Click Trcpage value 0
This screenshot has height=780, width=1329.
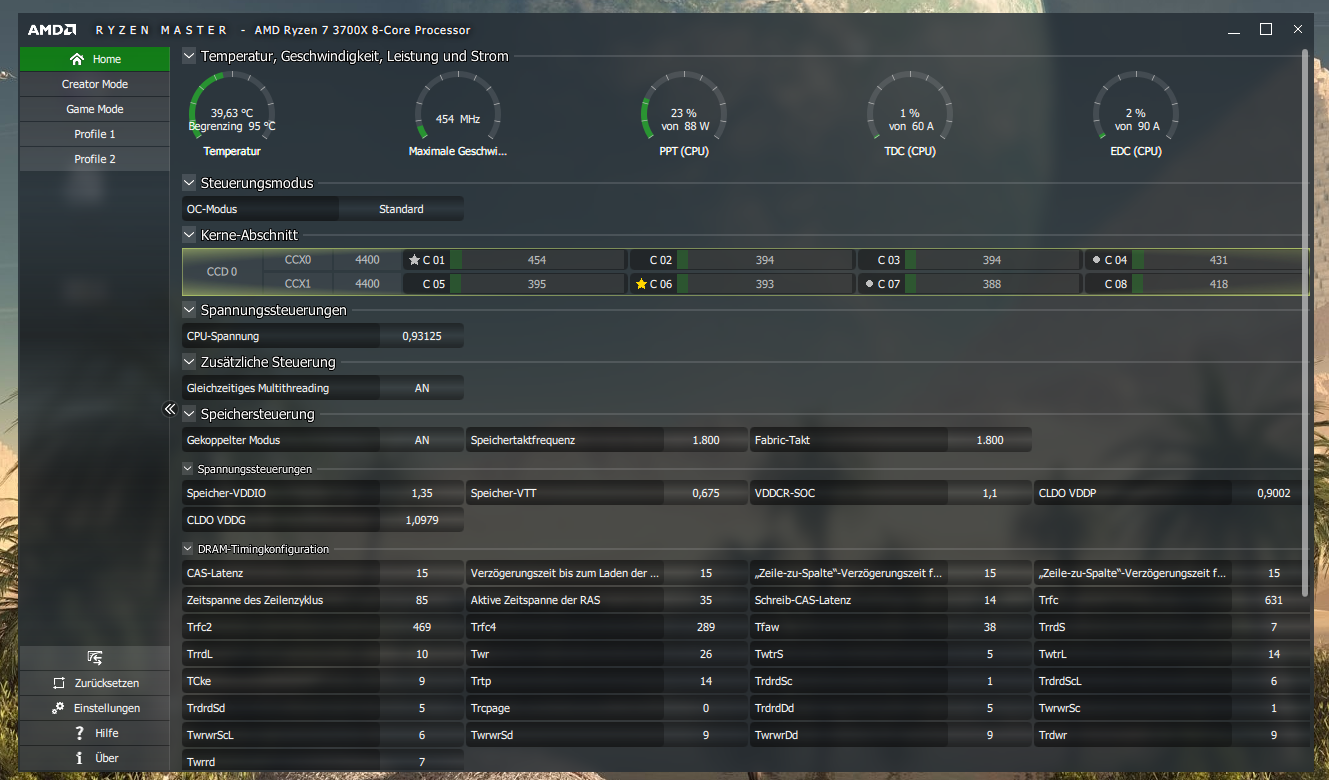pyautogui.click(x=706, y=708)
